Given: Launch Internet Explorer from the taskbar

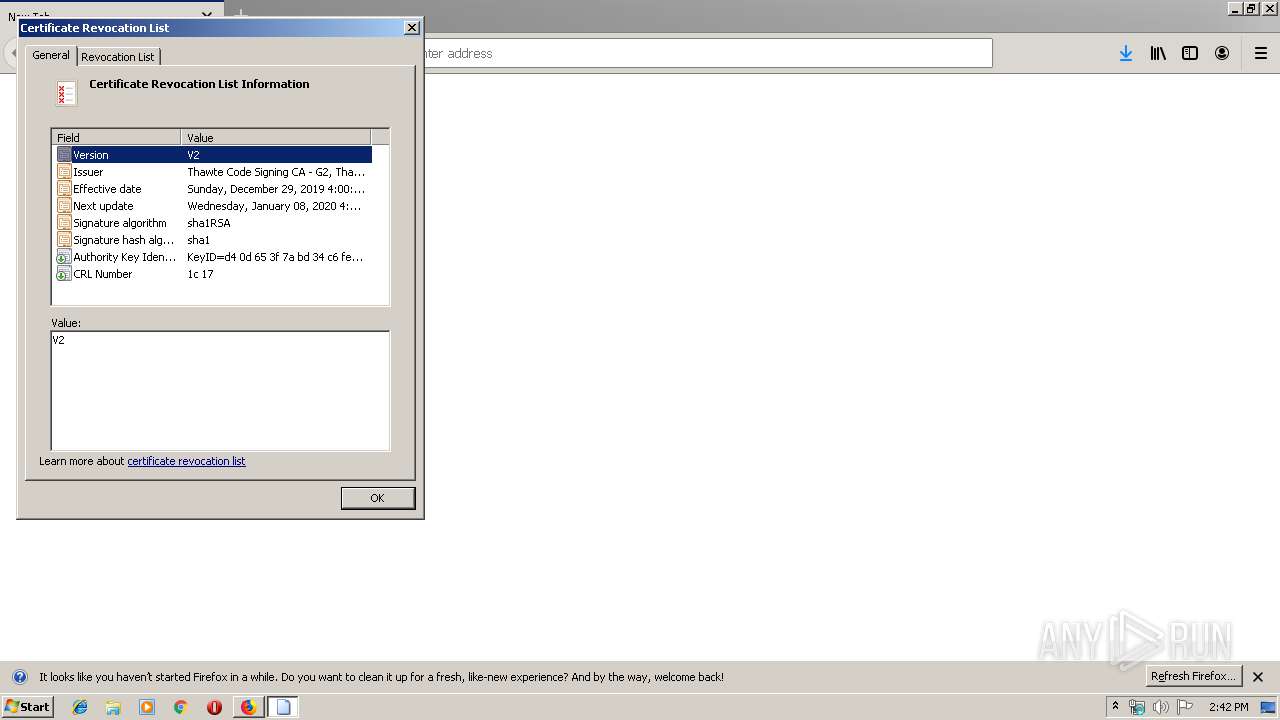Looking at the screenshot, I should 80,707.
